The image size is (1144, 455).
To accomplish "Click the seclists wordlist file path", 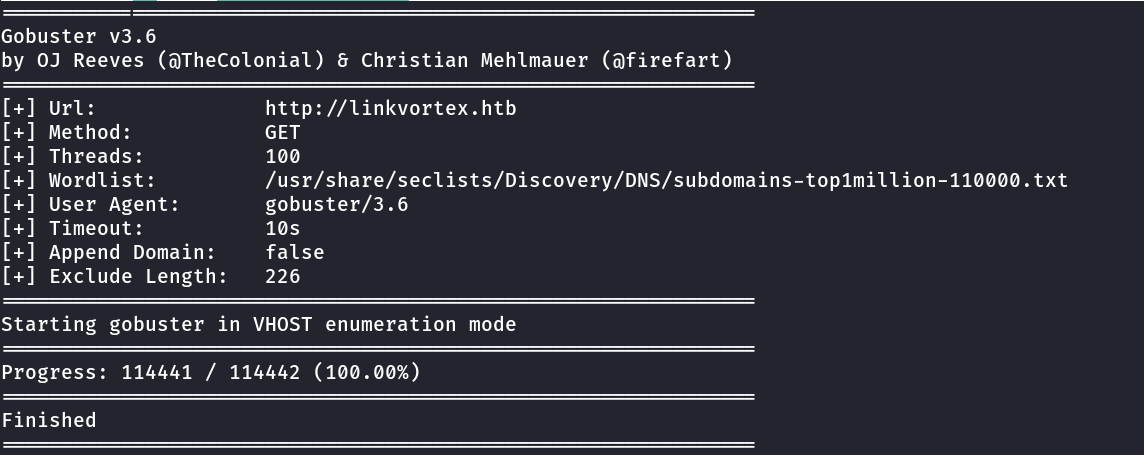I will (666, 181).
